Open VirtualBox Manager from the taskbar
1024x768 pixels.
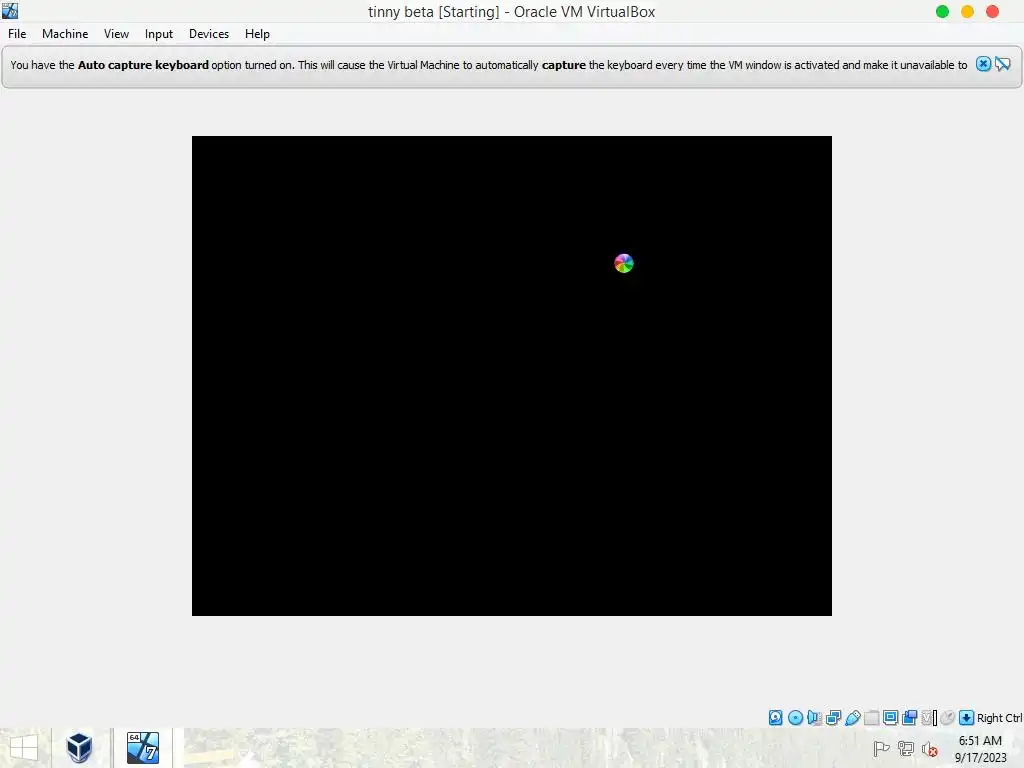tap(79, 748)
